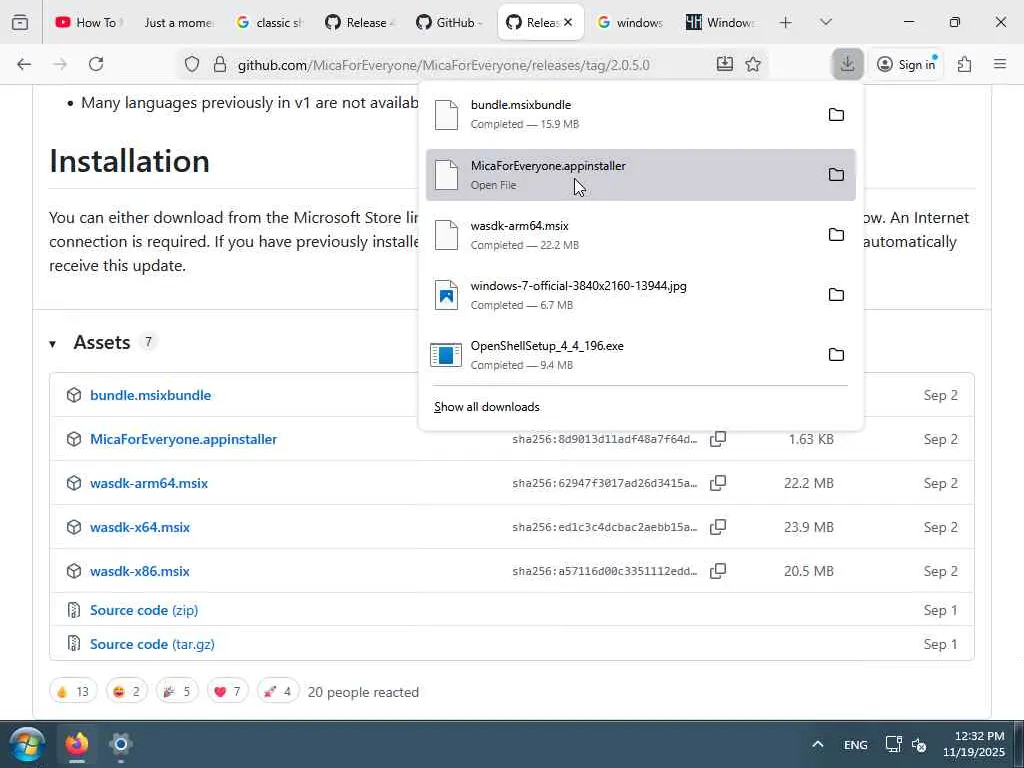Switch to the first GitHub Release tab
Image resolution: width=1024 pixels, height=768 pixels.
tap(360, 22)
